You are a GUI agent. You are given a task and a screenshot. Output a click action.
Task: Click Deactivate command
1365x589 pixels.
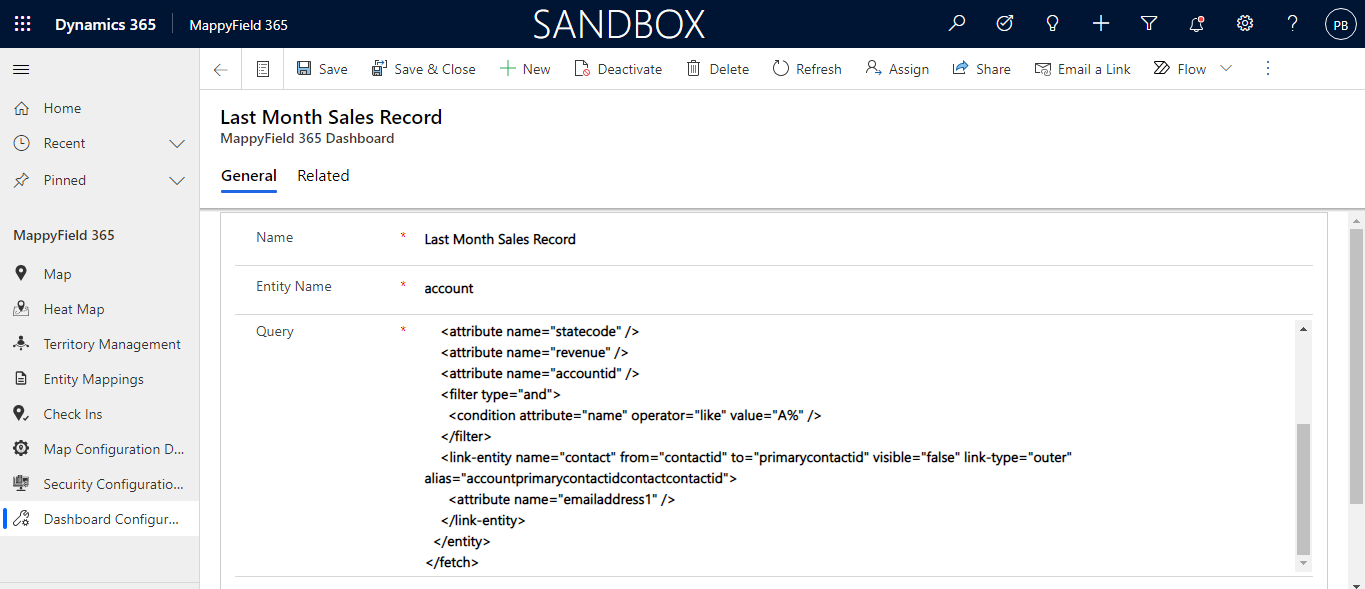pyautogui.click(x=618, y=69)
